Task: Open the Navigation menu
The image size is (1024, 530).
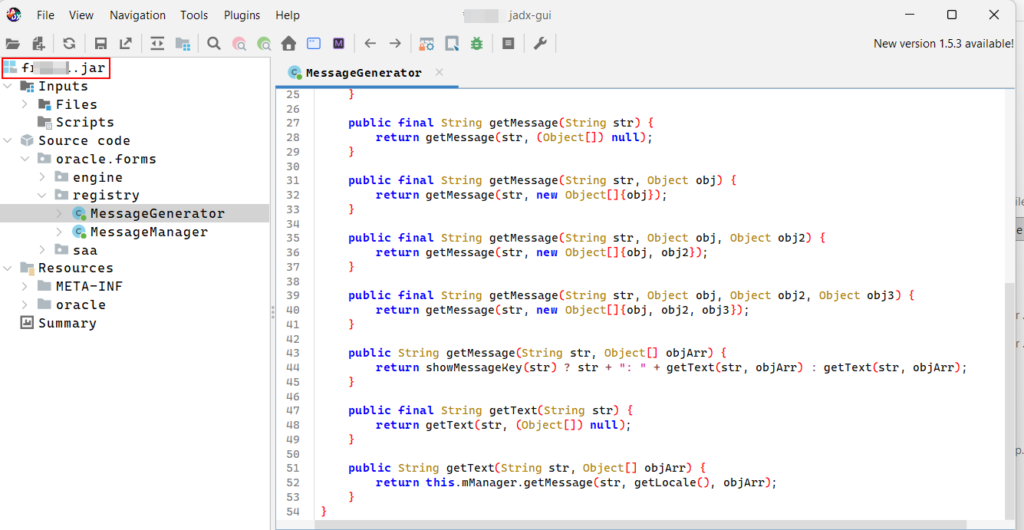Action: tap(137, 15)
